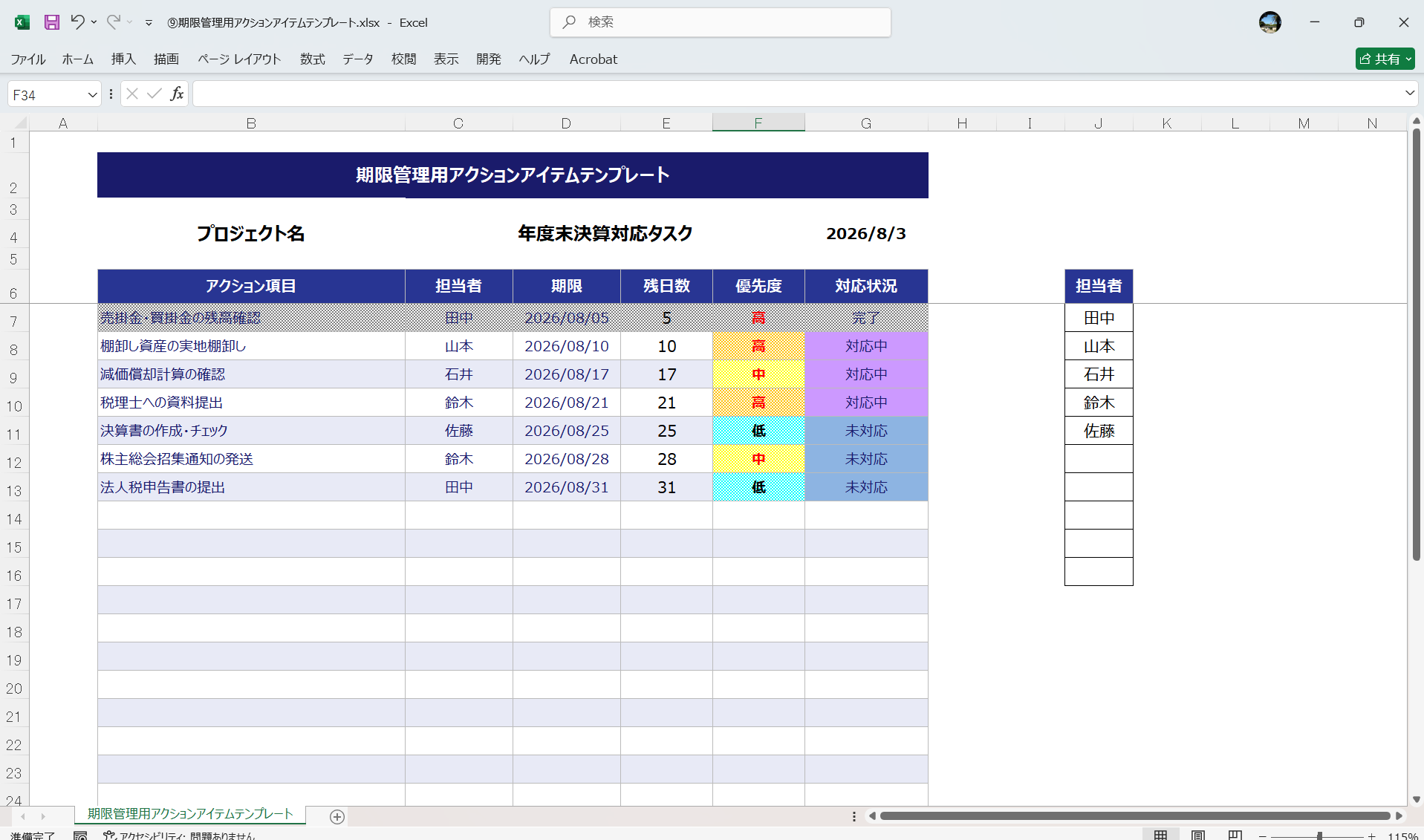The height and width of the screenshot is (840, 1424).
Task: Click the formula bar cancel X icon
Action: [x=132, y=94]
